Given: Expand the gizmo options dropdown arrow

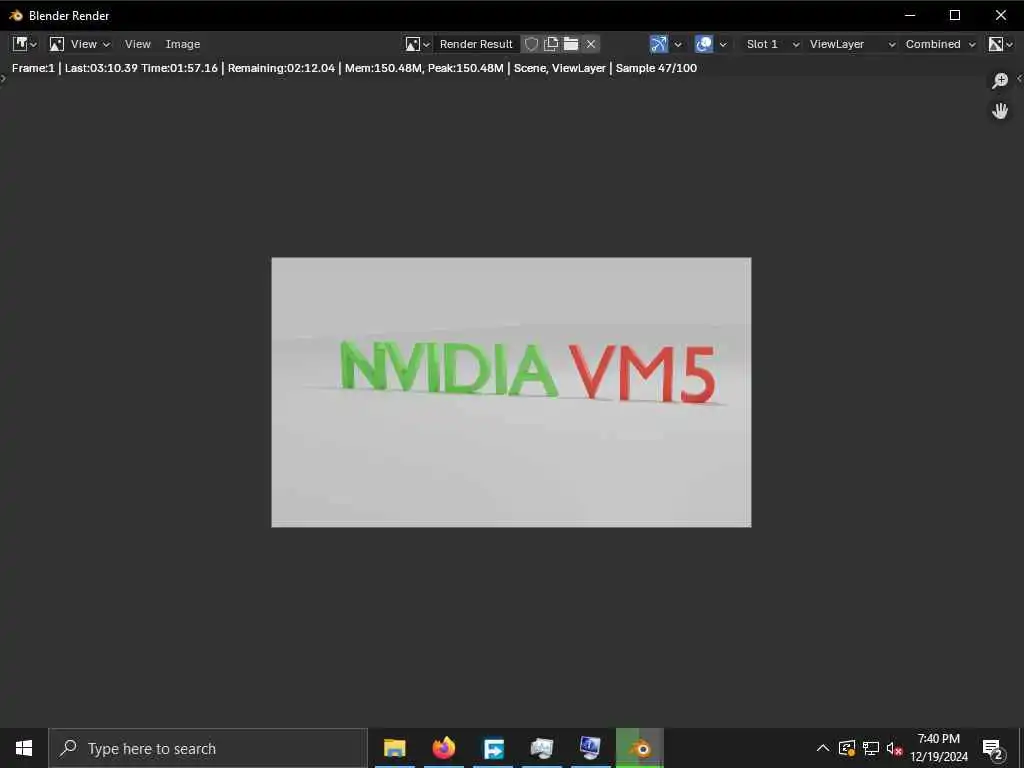Looking at the screenshot, I should pos(678,44).
